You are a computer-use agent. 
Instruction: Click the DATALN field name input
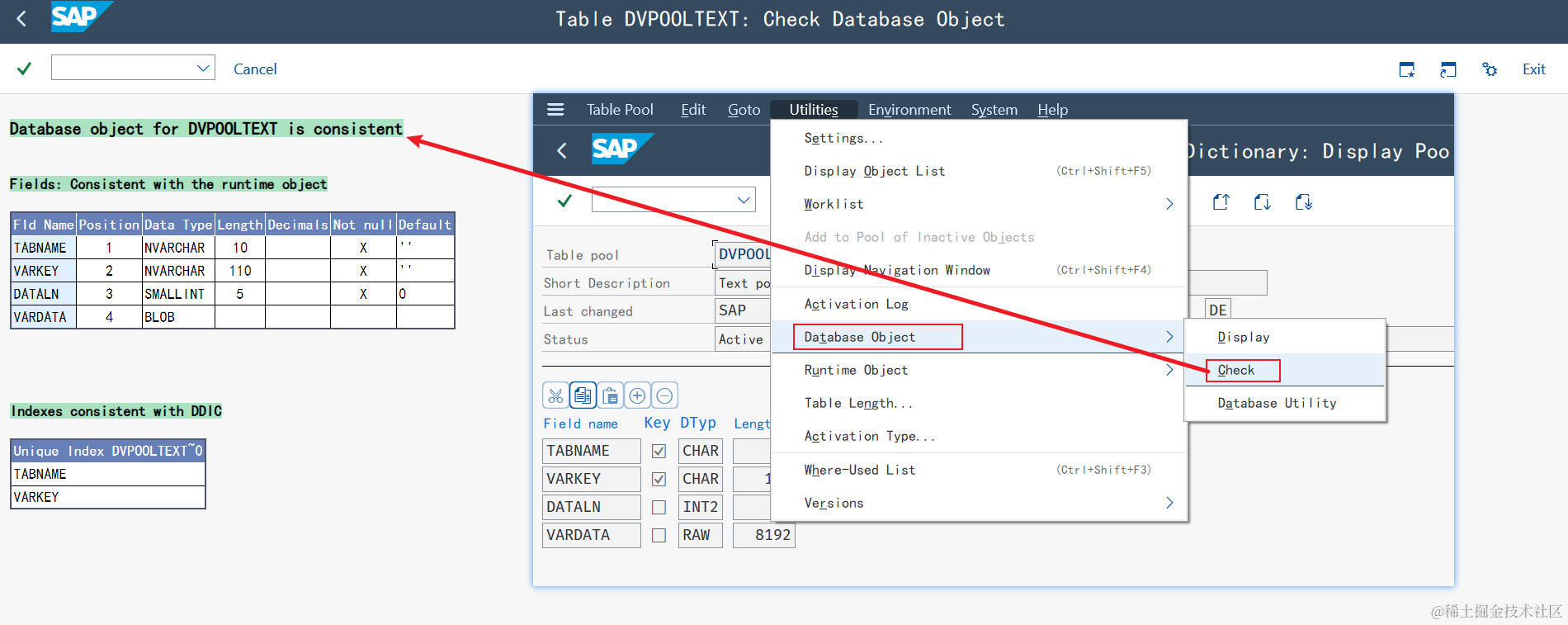click(592, 507)
